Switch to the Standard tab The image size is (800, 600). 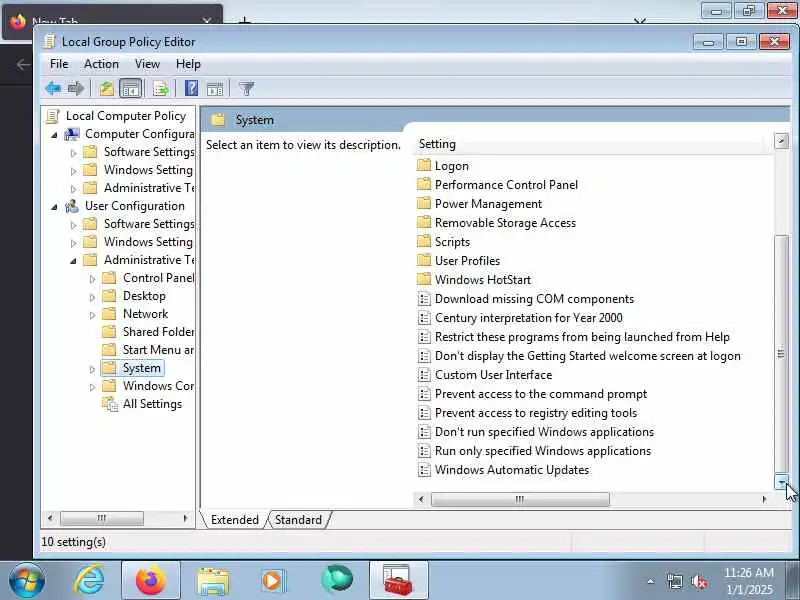click(x=298, y=520)
